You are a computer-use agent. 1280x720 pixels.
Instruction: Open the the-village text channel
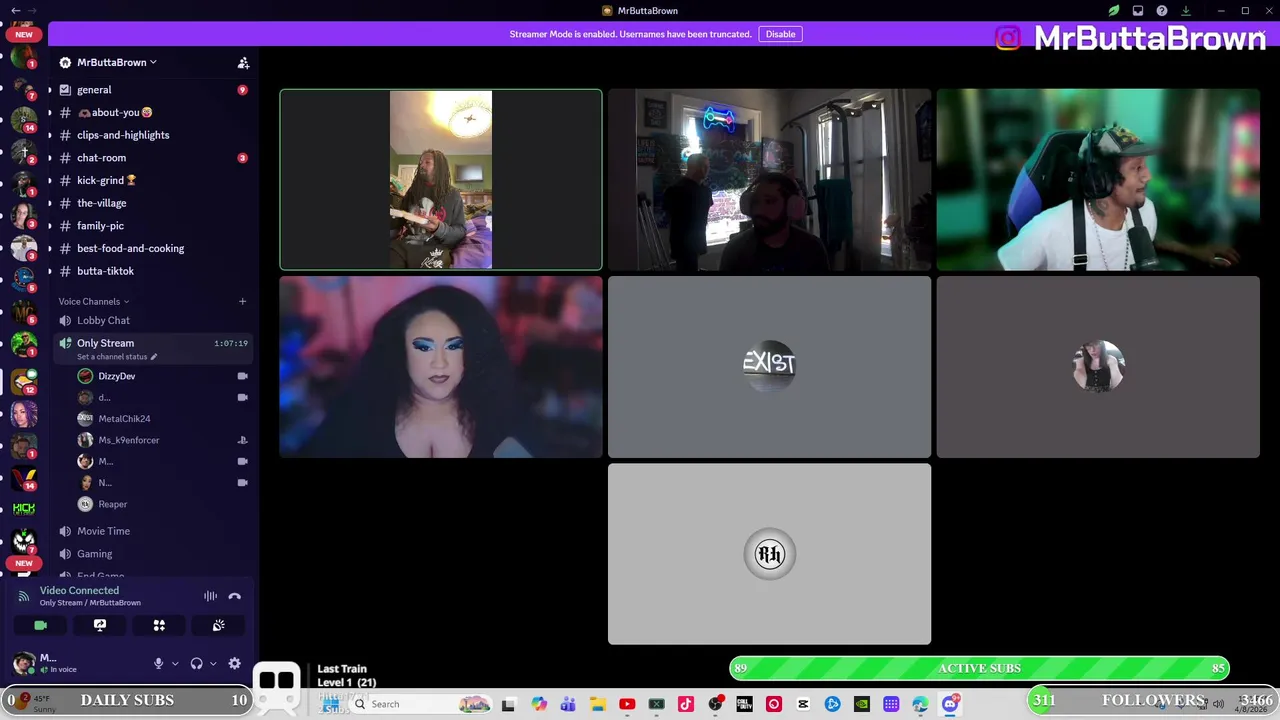coord(150,203)
